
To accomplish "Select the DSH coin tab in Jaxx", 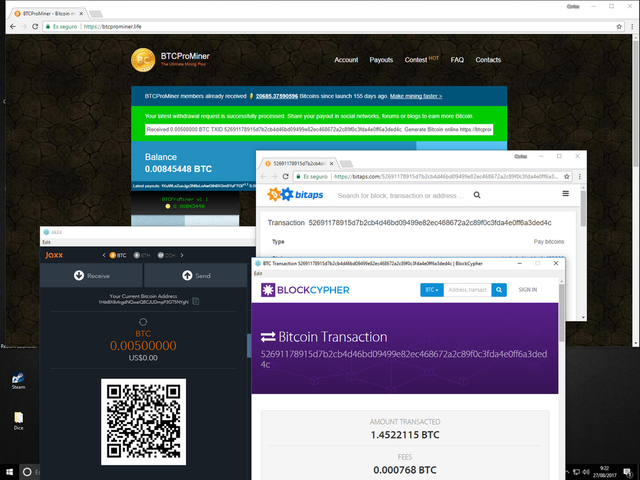I will click(x=166, y=255).
